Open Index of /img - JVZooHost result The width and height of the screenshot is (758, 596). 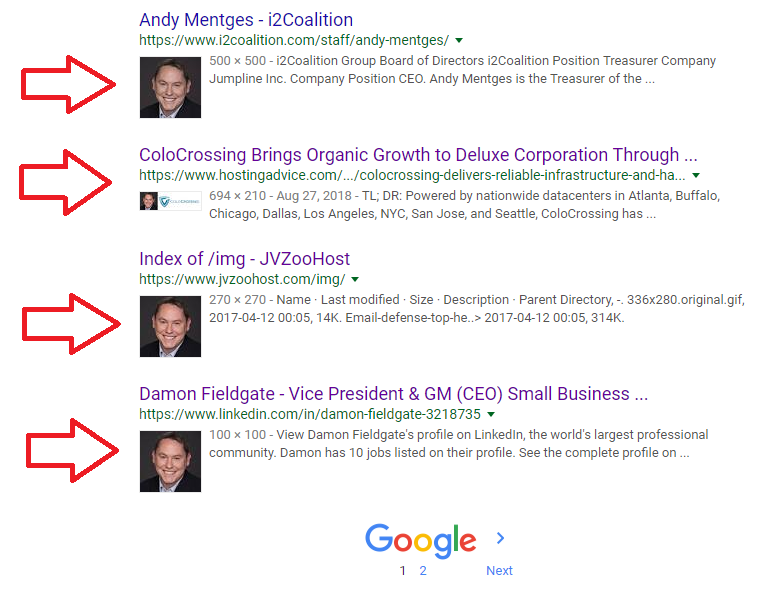coord(244,259)
